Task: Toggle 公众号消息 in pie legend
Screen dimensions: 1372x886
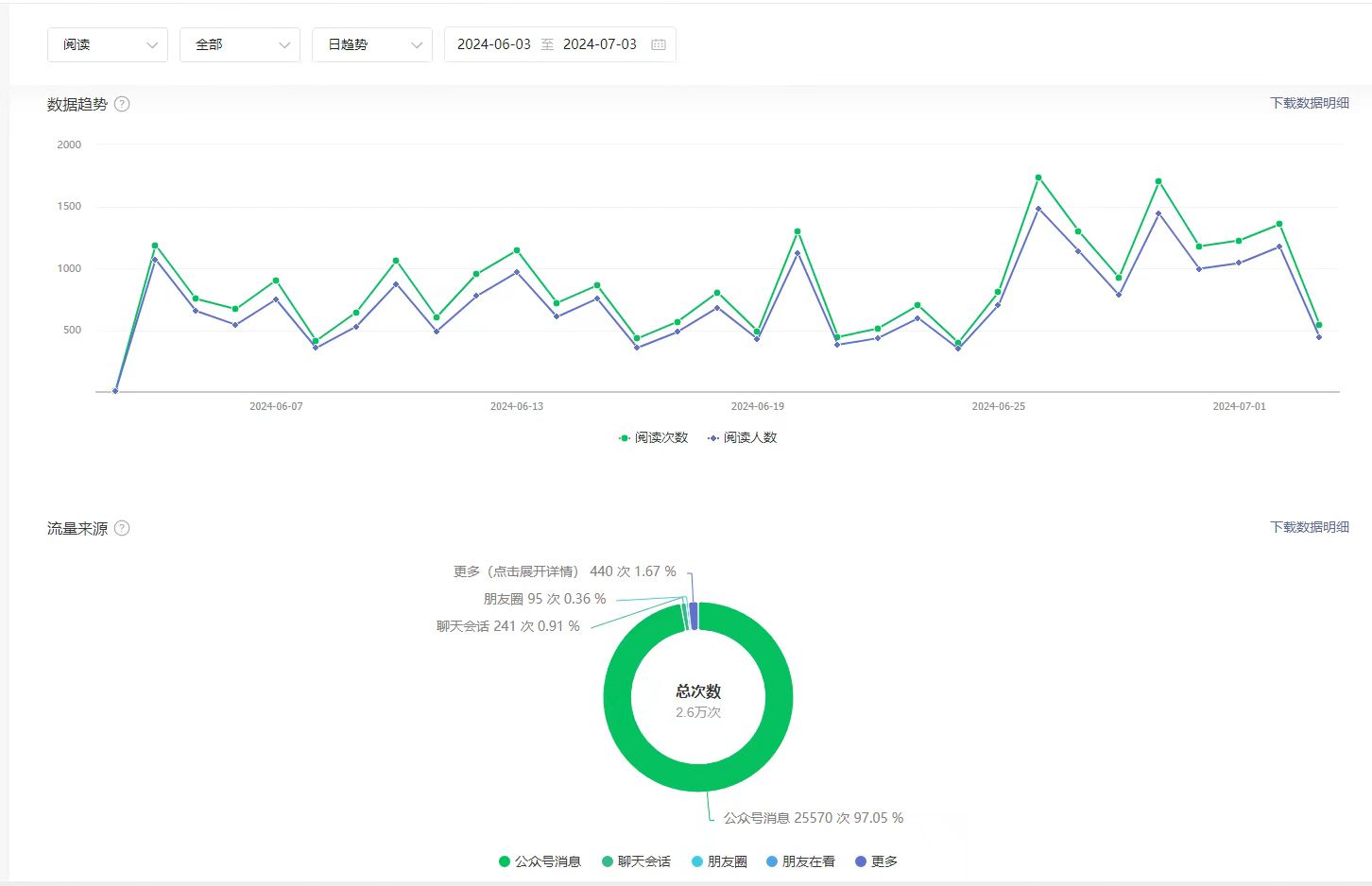Action: coord(540,861)
